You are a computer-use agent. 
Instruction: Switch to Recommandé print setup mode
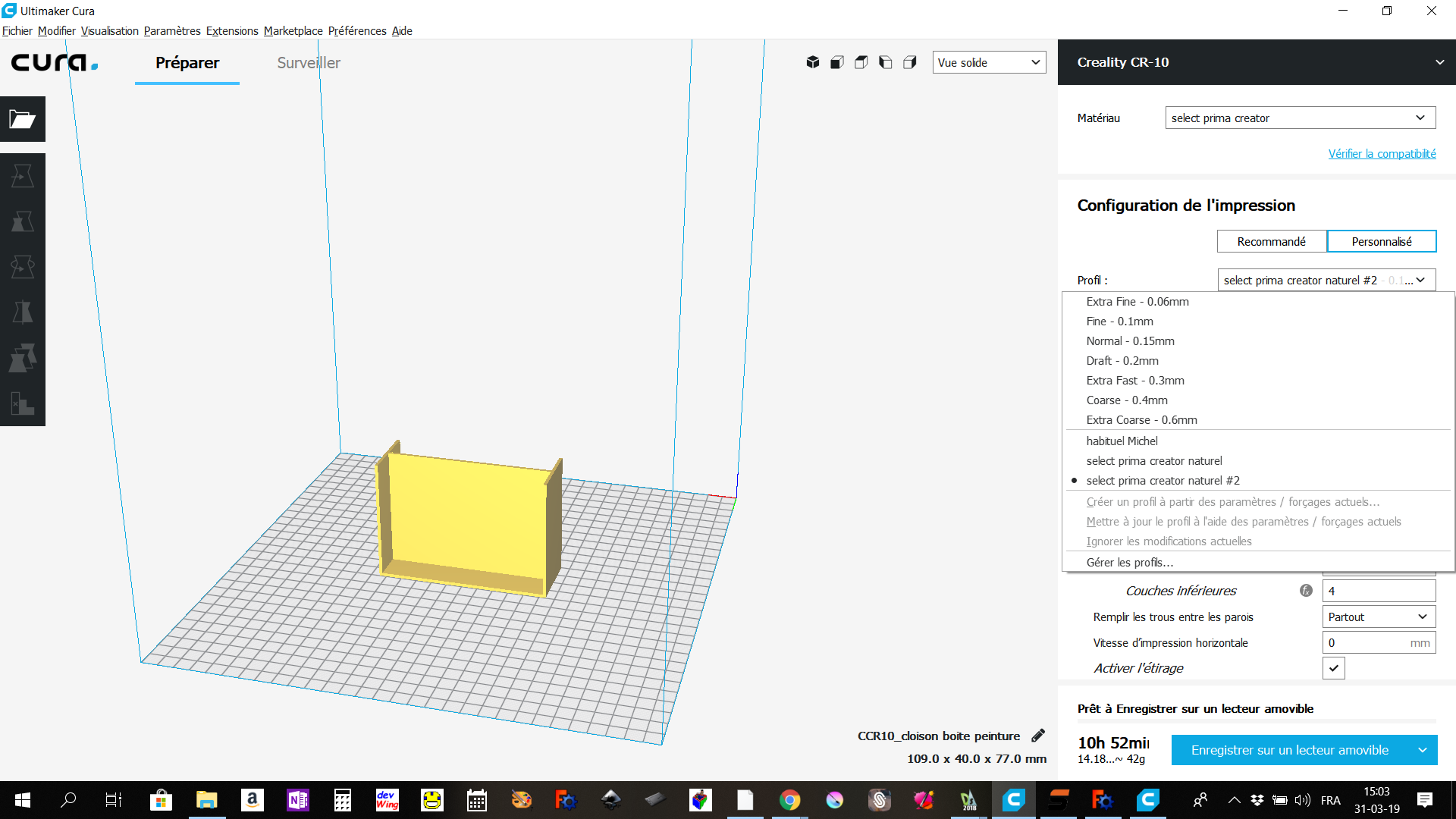(1272, 241)
